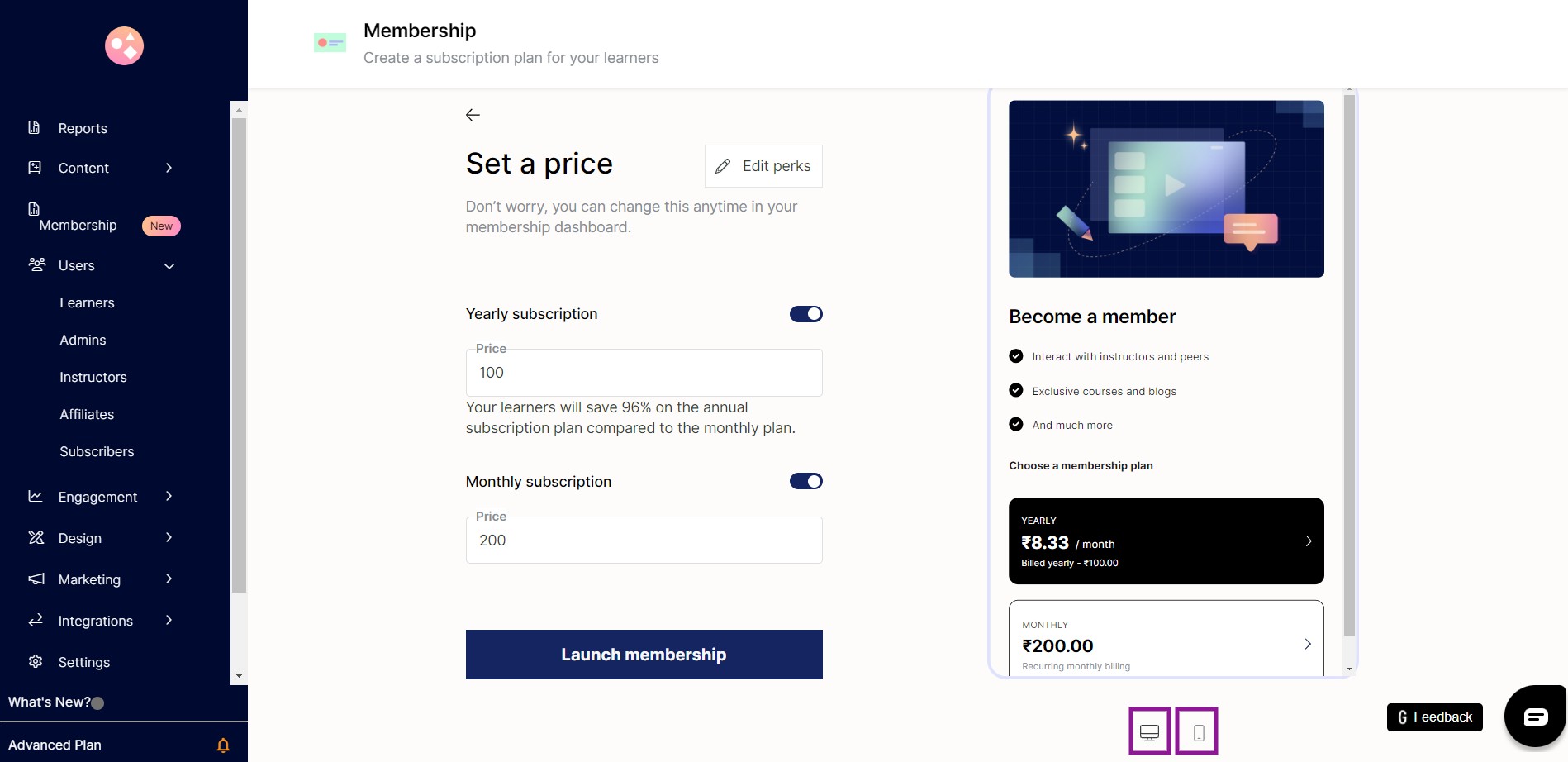Expand the Marketing menu chevron

pos(169,579)
